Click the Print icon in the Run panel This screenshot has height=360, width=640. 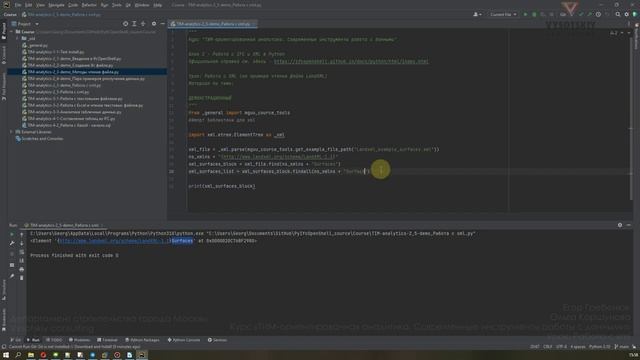tap(22, 269)
